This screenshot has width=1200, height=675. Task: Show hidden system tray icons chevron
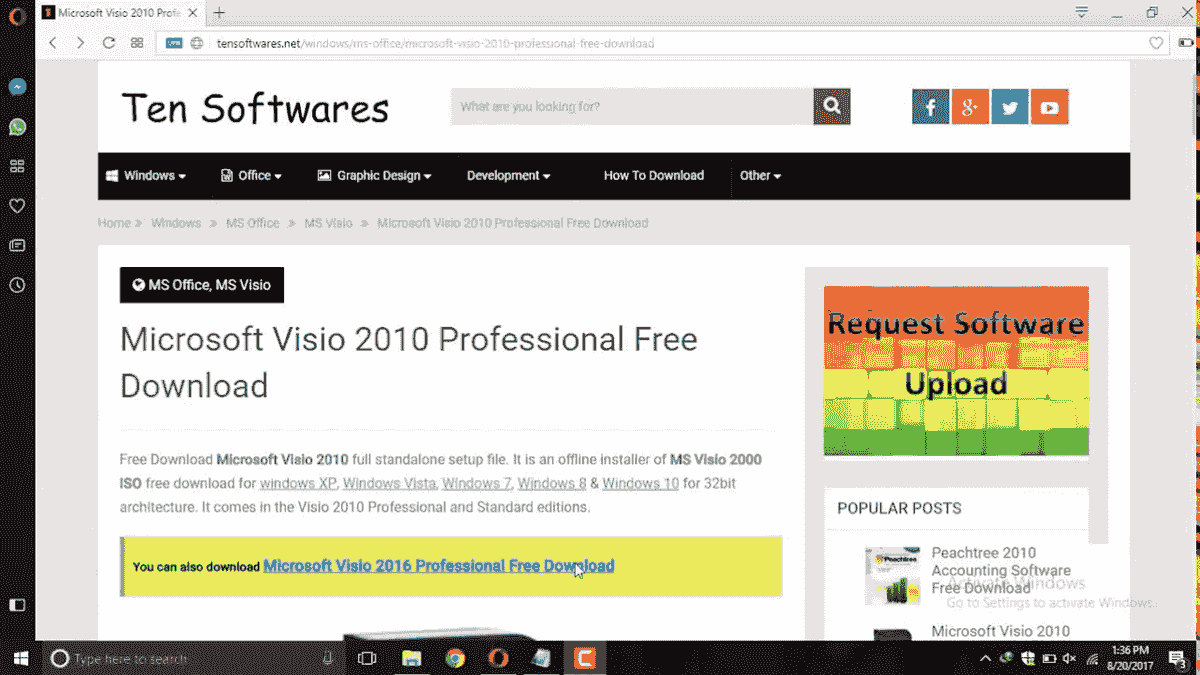985,659
